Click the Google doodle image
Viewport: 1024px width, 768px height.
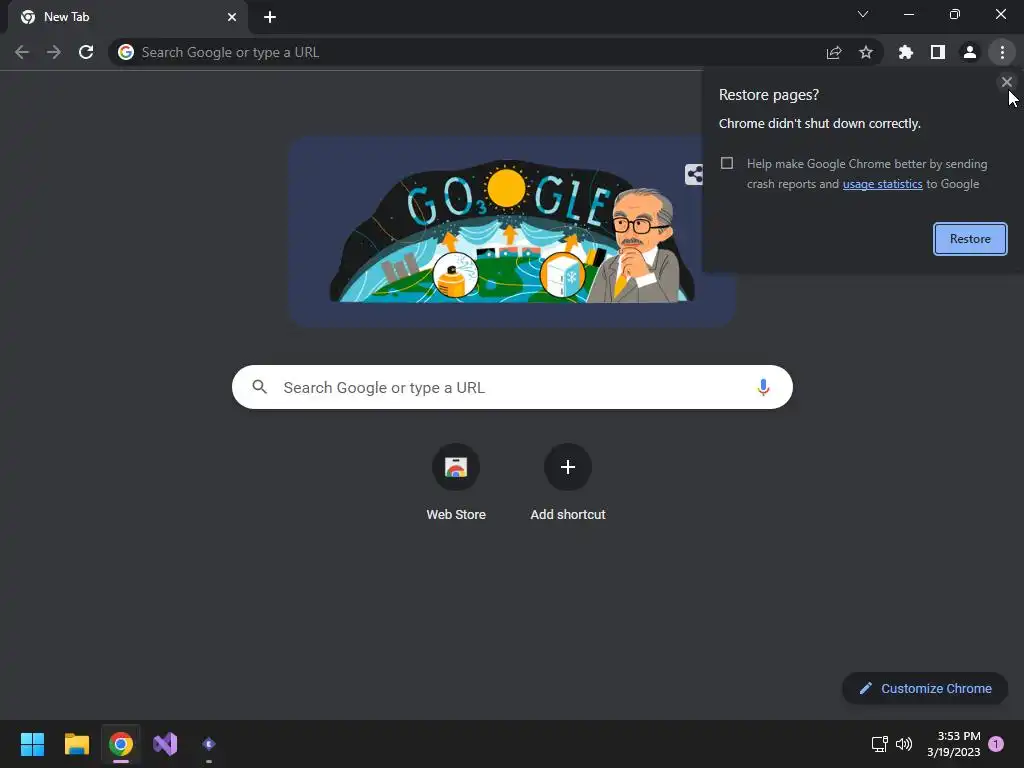click(x=512, y=231)
